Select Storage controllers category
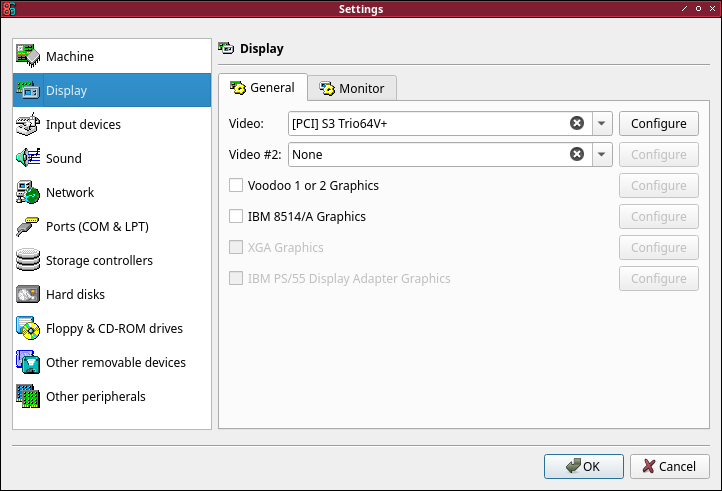The width and height of the screenshot is (722, 491). point(112,260)
